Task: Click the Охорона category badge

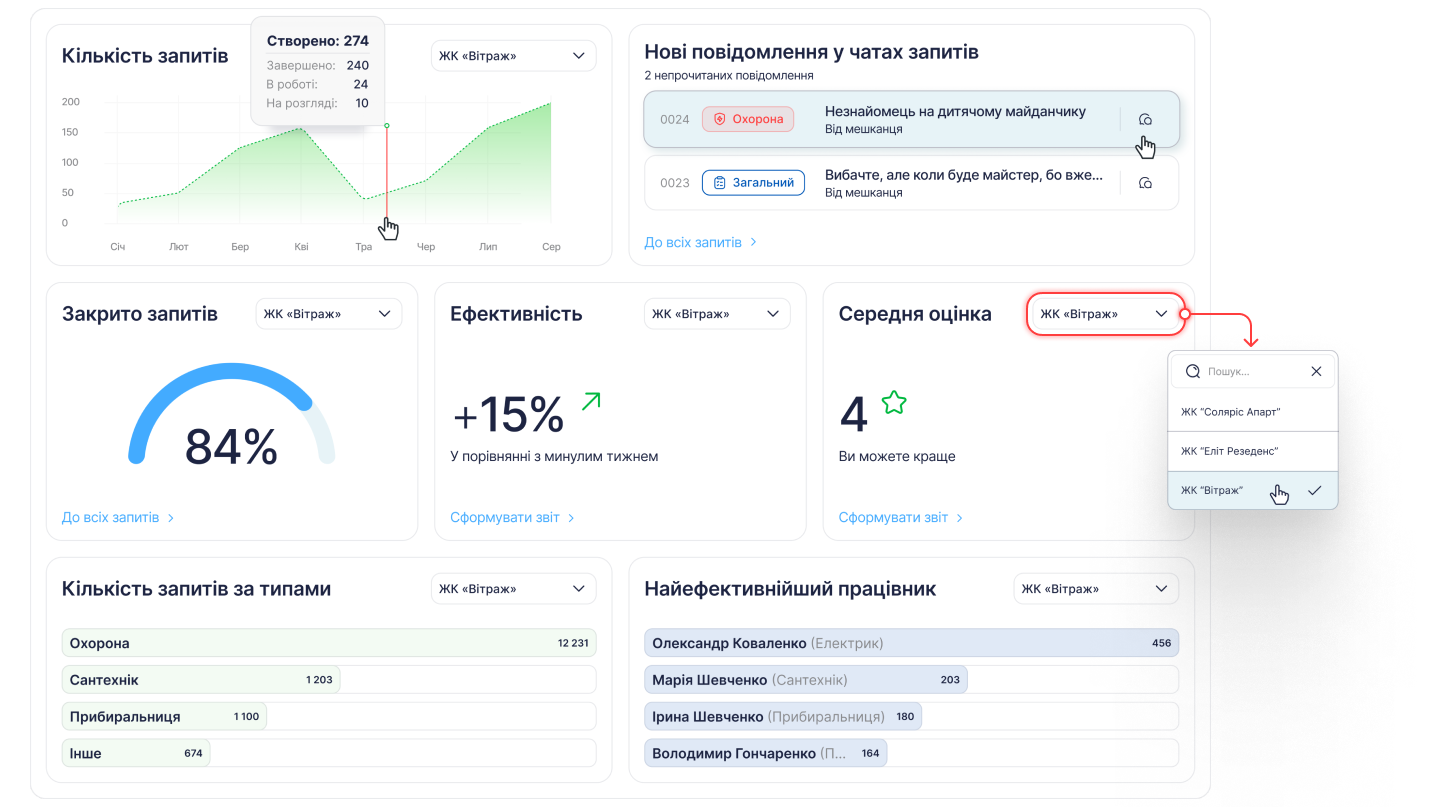Action: 748,119
